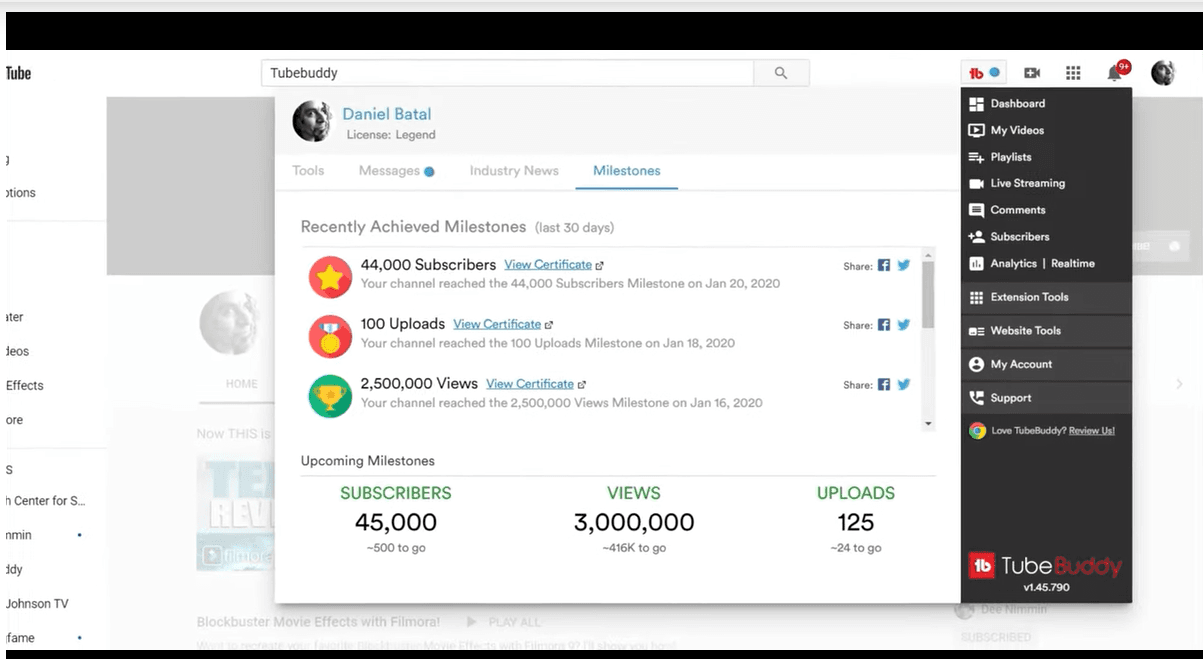Switch to the Messages tab

396,171
